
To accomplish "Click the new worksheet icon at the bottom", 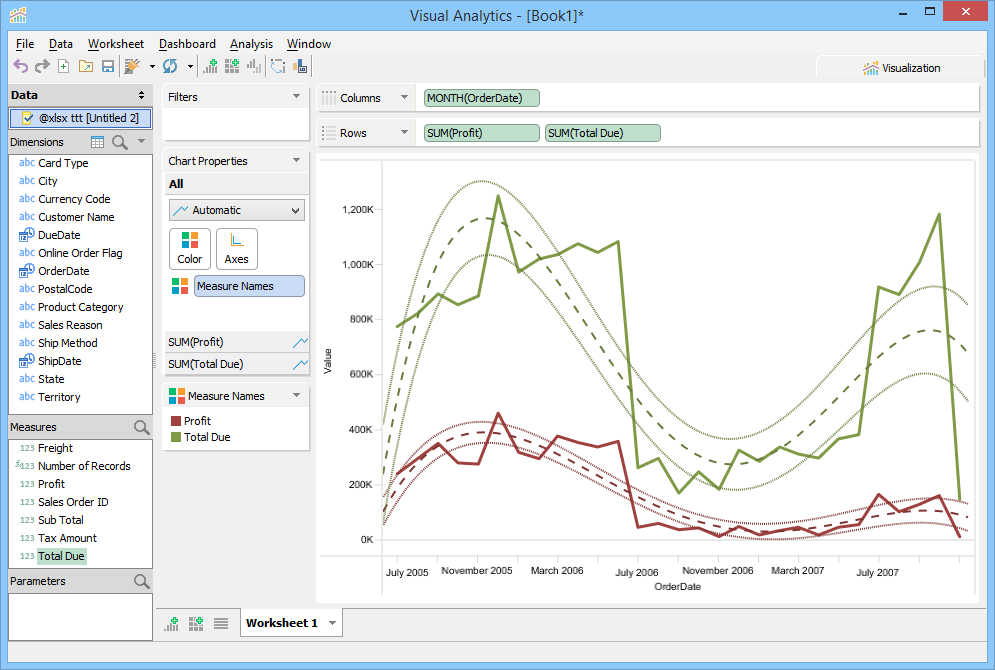I will click(x=172, y=624).
